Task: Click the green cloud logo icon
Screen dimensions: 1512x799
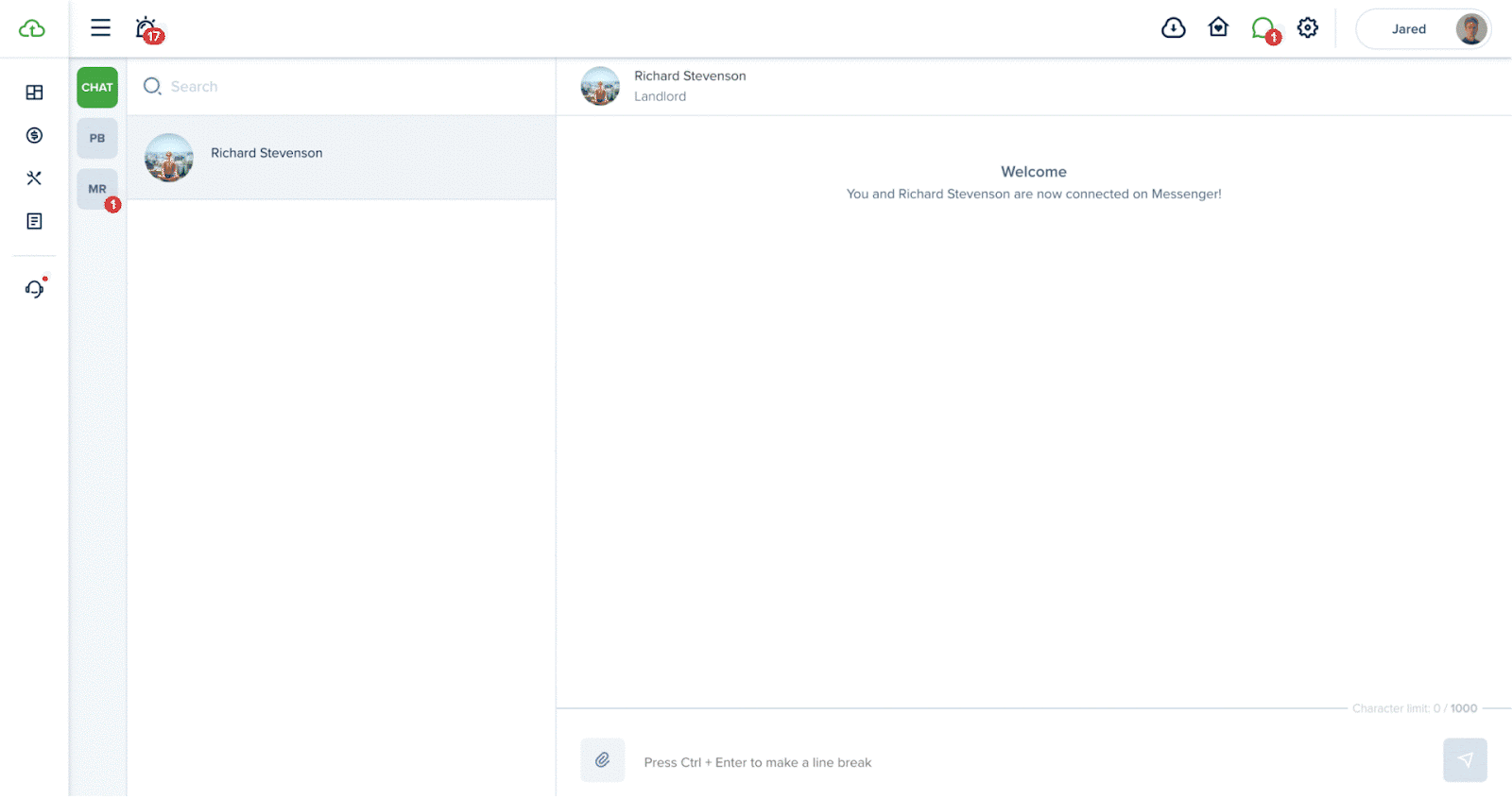Action: click(32, 28)
